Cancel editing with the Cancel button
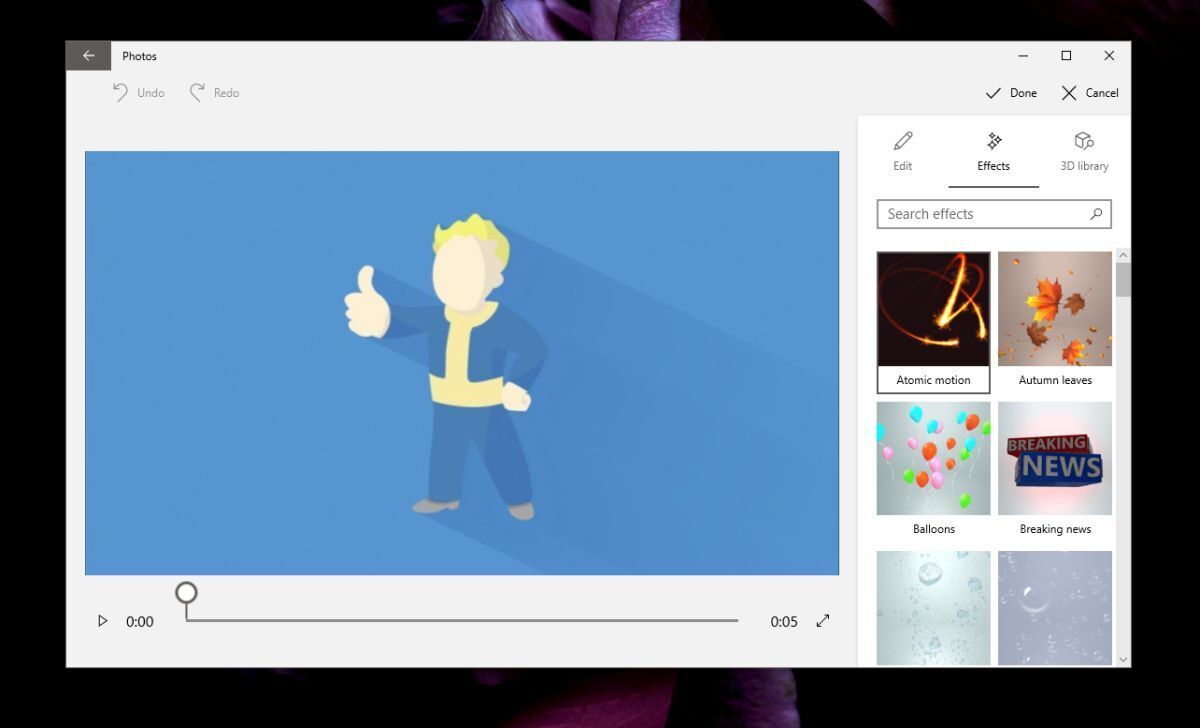1200x728 pixels. [1088, 92]
